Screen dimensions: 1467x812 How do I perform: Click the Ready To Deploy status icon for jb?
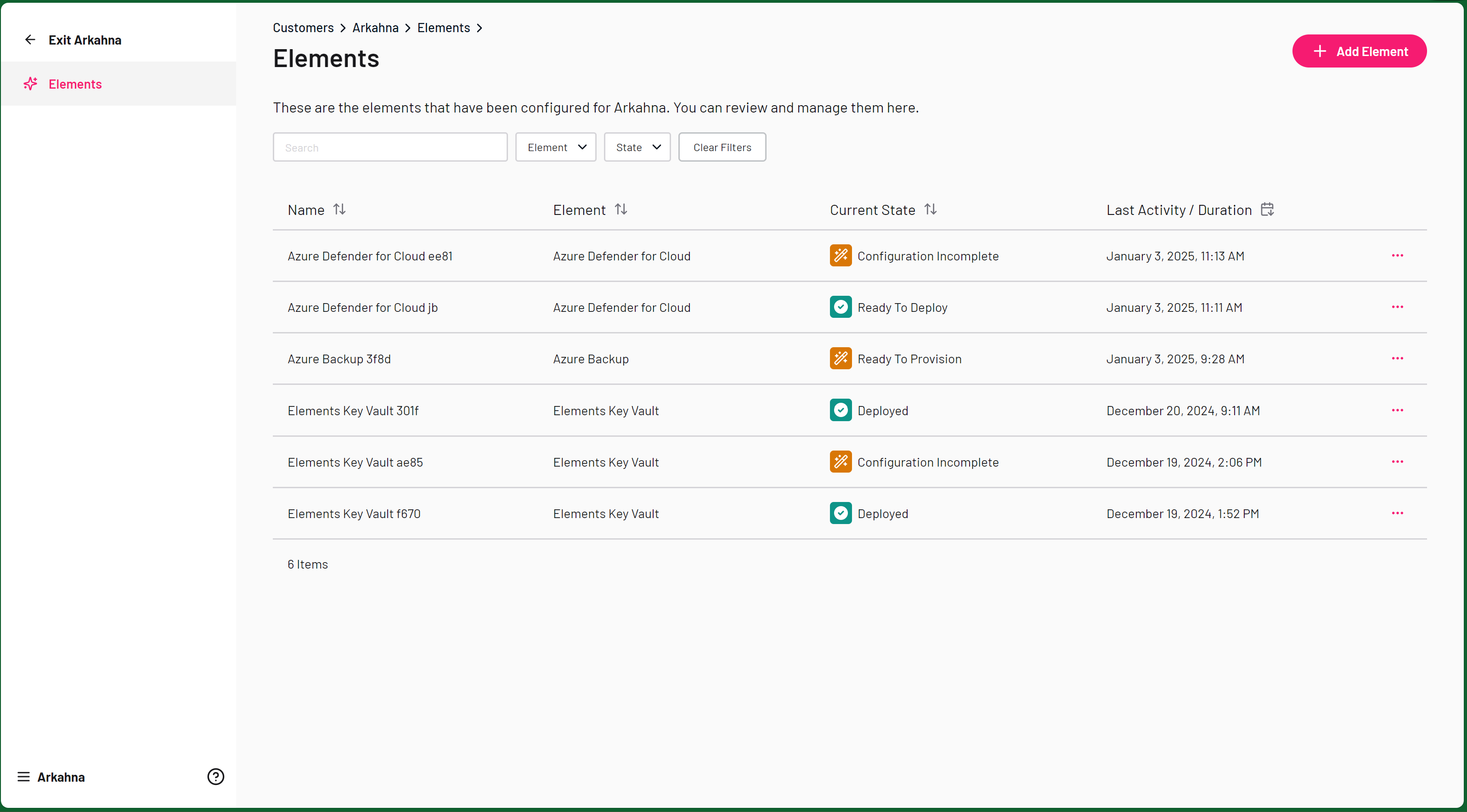[x=840, y=307]
